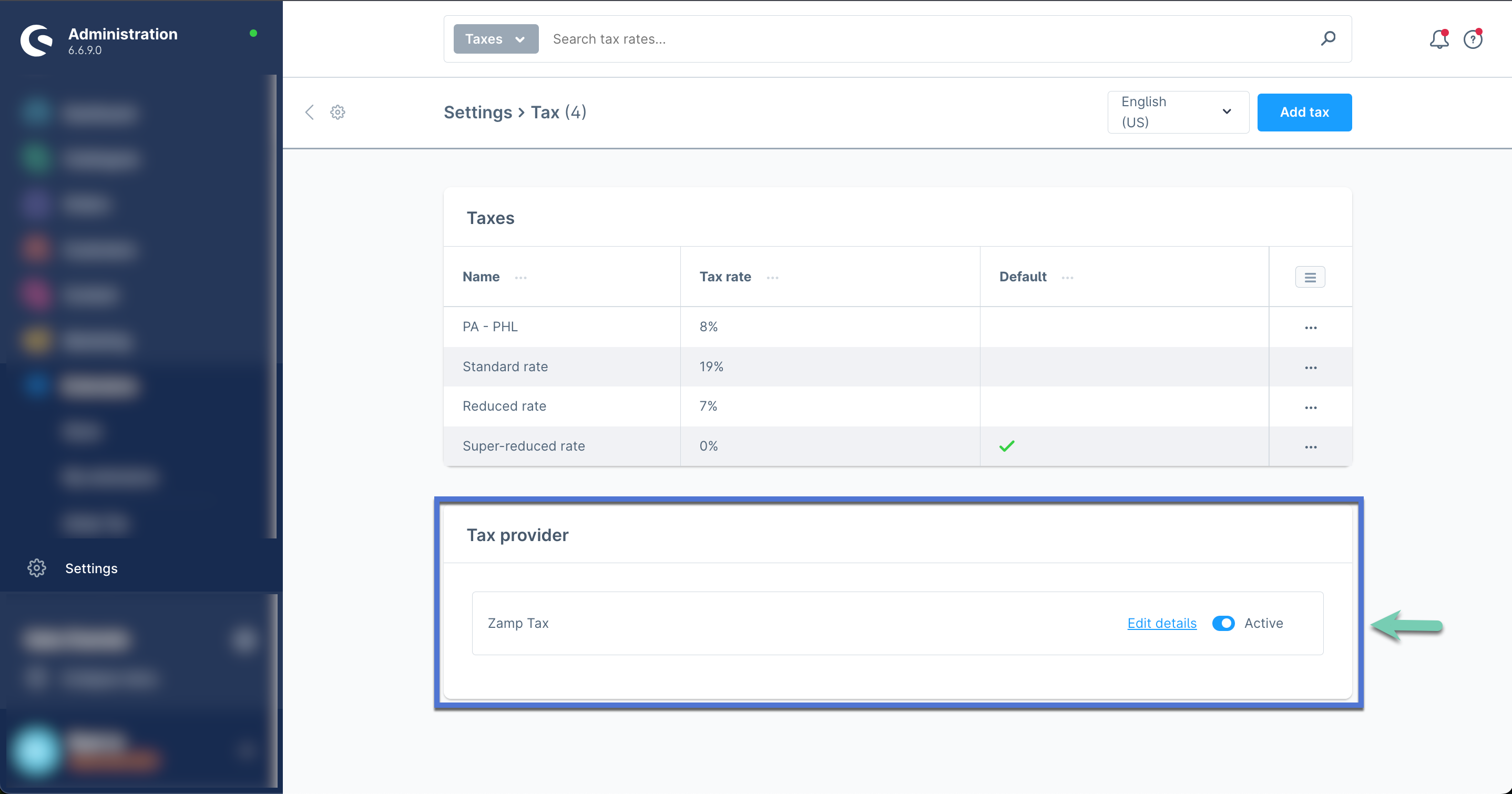Viewport: 1512px width, 794px height.
Task: Sort by the Name column header
Action: point(481,277)
